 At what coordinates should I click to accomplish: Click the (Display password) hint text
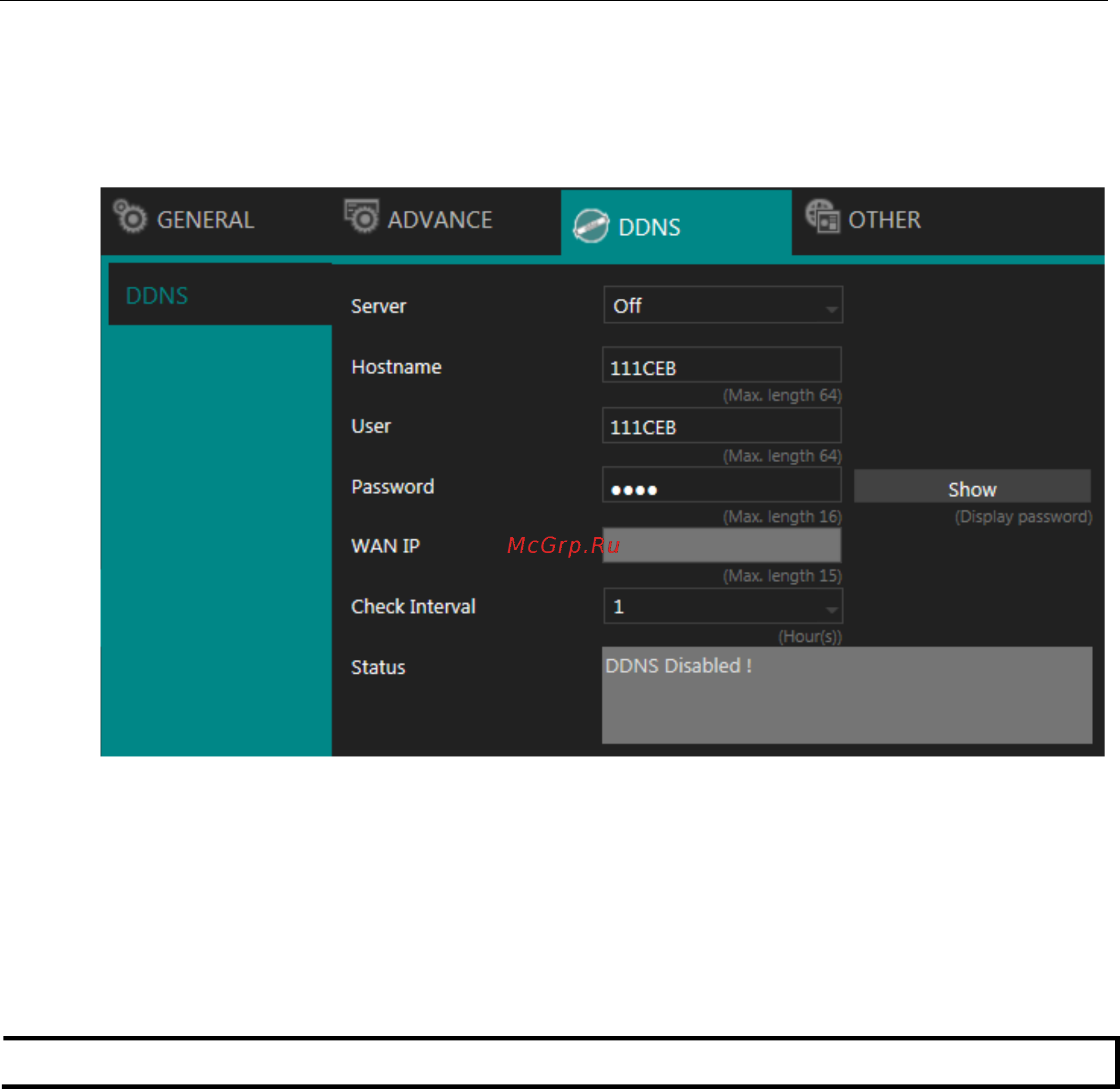click(1023, 518)
